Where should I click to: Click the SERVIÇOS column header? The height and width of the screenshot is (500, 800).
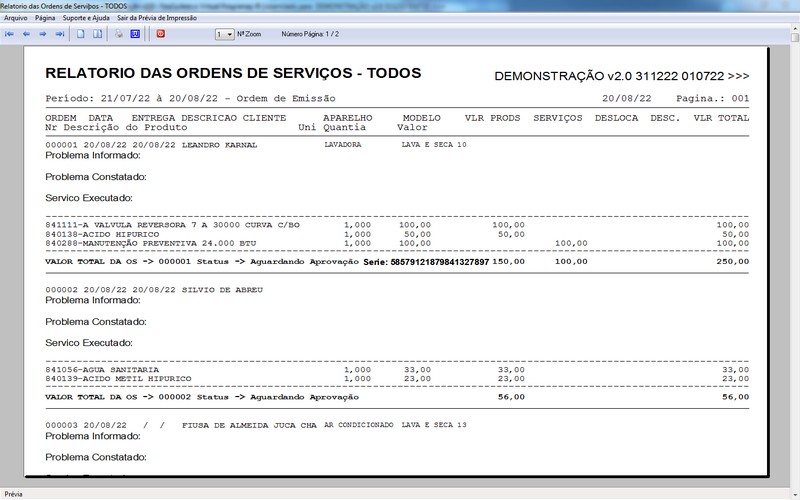point(558,118)
